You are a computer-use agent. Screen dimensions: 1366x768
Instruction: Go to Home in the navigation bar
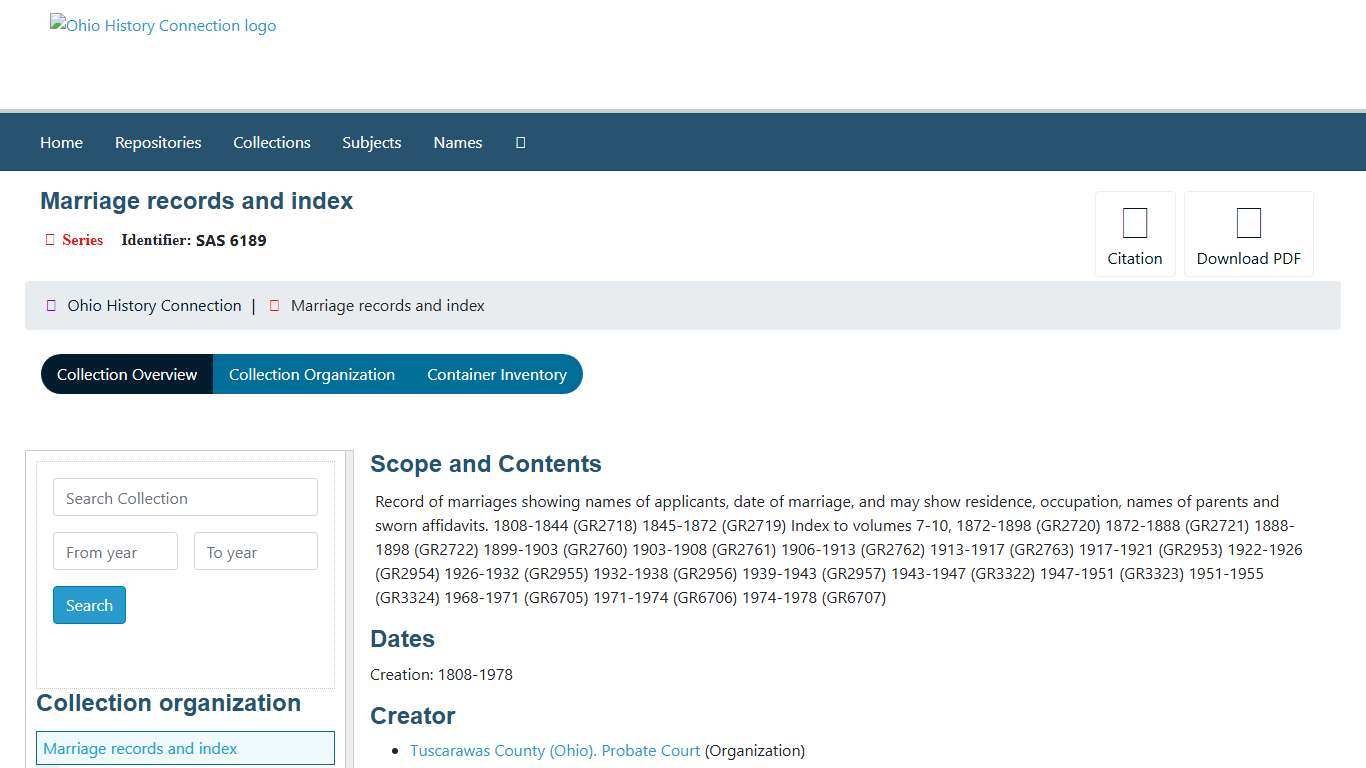61,142
